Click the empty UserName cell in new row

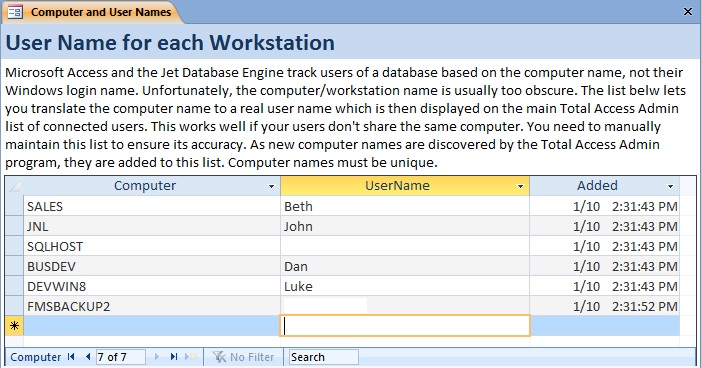click(x=405, y=325)
